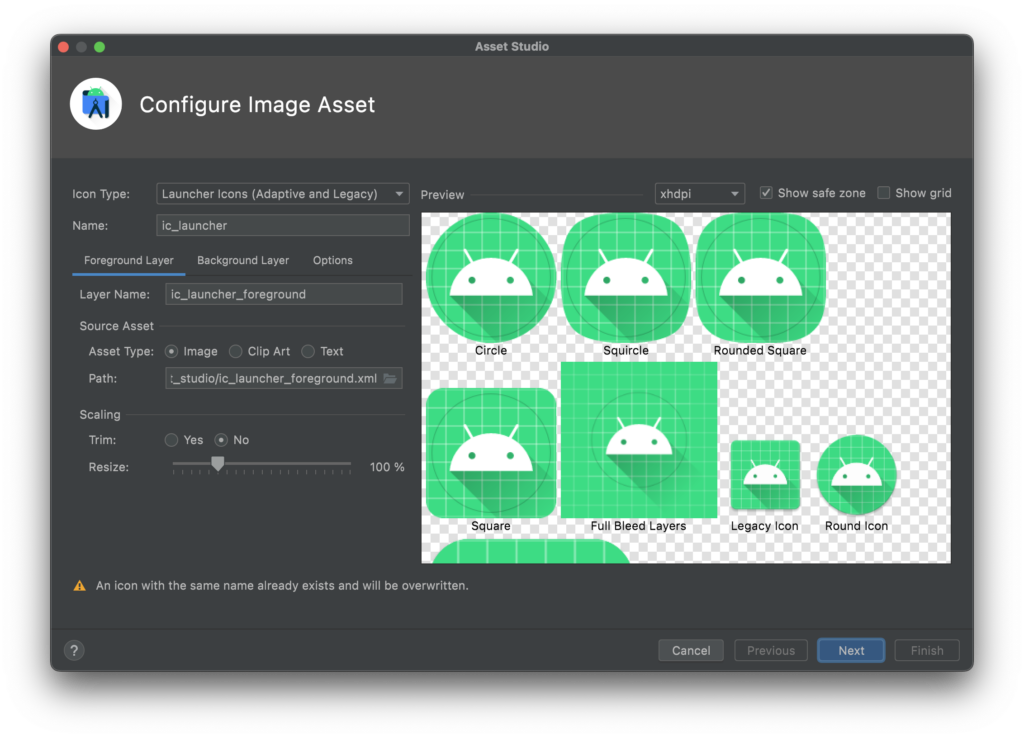Select the Circle icon preview
Screen dimensions: 1024x738
490,279
